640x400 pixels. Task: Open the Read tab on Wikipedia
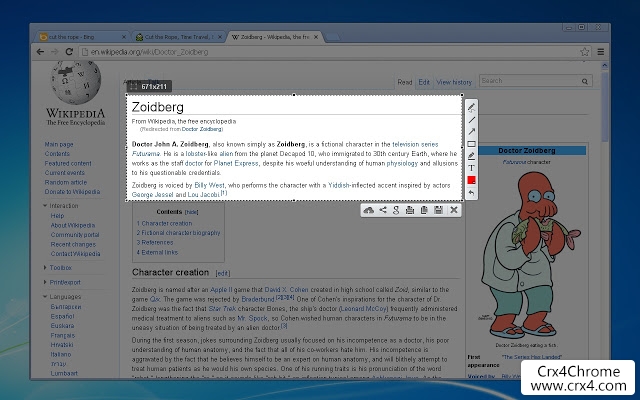(x=404, y=82)
